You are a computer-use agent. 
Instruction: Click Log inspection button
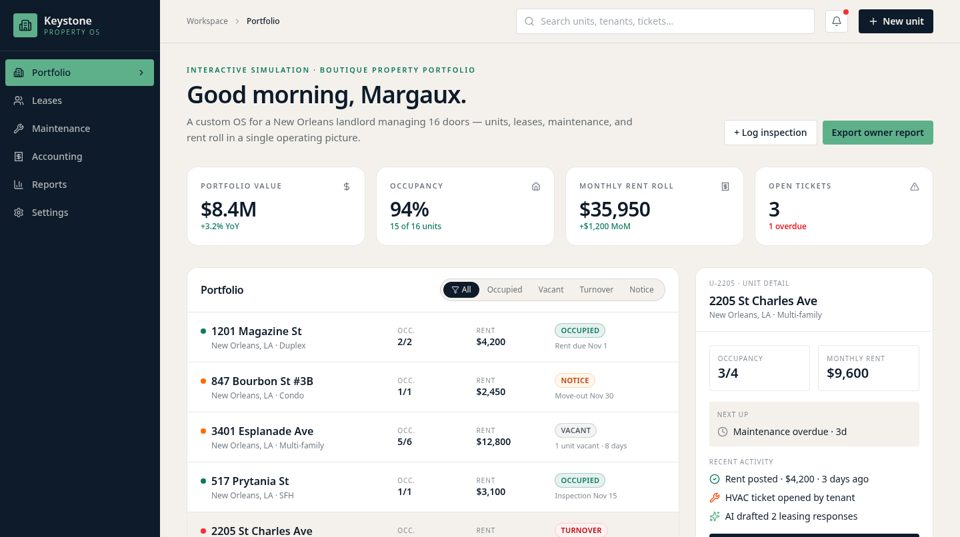click(x=770, y=132)
